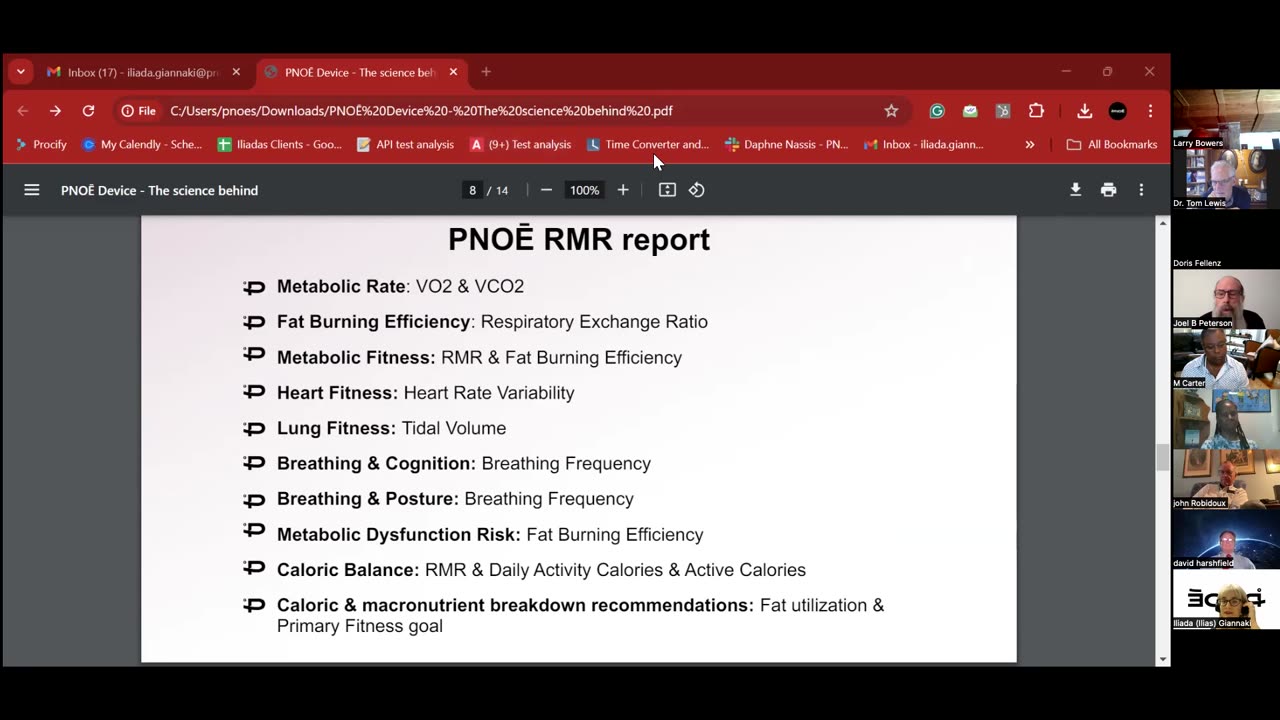Click the PNOĒ RMR report heading
This screenshot has height=720, width=1280.
(579, 240)
